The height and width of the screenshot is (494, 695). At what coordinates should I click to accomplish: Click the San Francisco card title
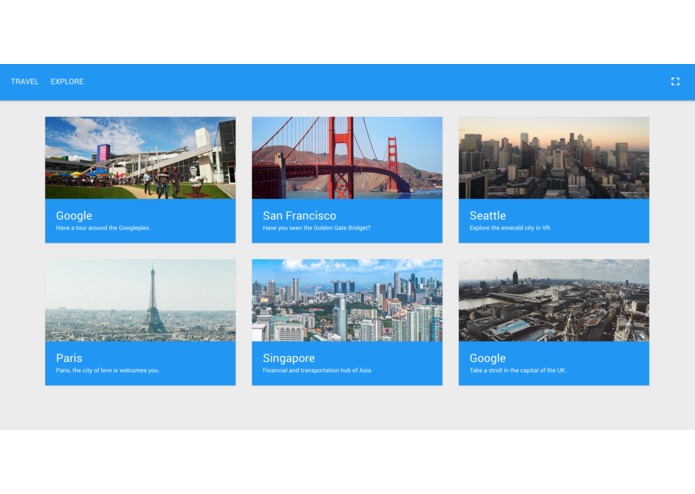click(300, 216)
